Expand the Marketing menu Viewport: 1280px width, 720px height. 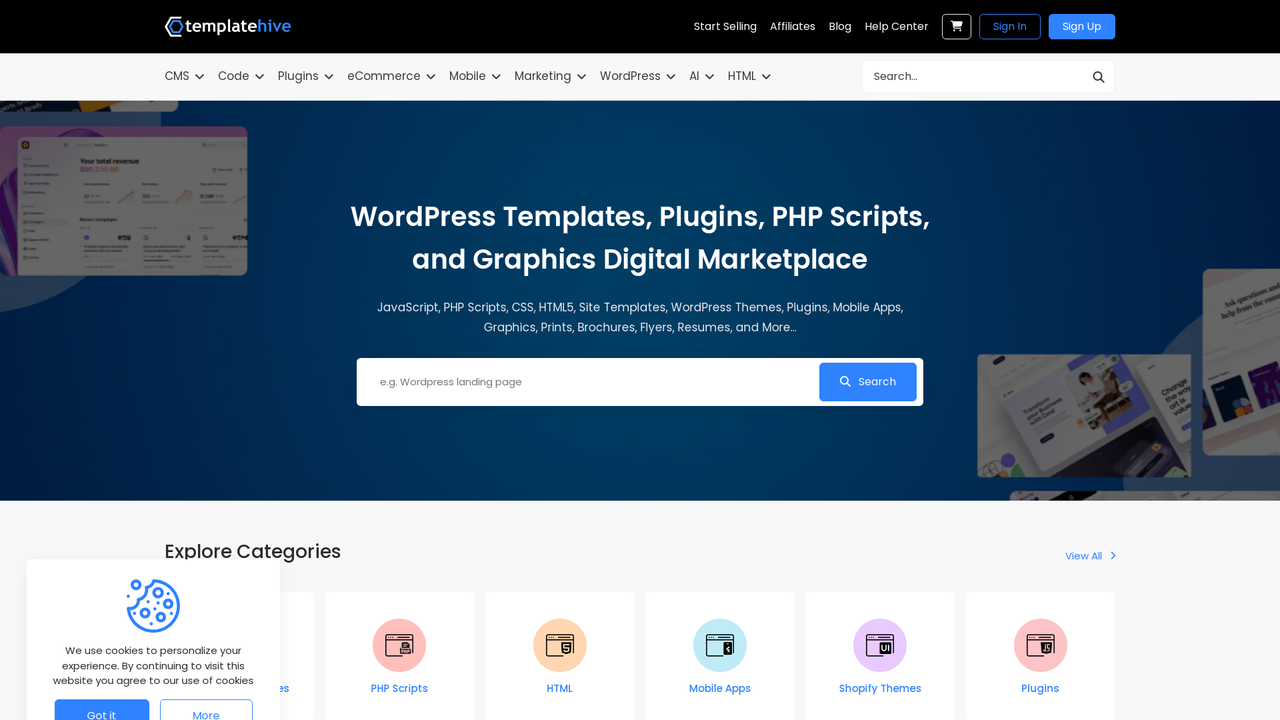point(550,76)
